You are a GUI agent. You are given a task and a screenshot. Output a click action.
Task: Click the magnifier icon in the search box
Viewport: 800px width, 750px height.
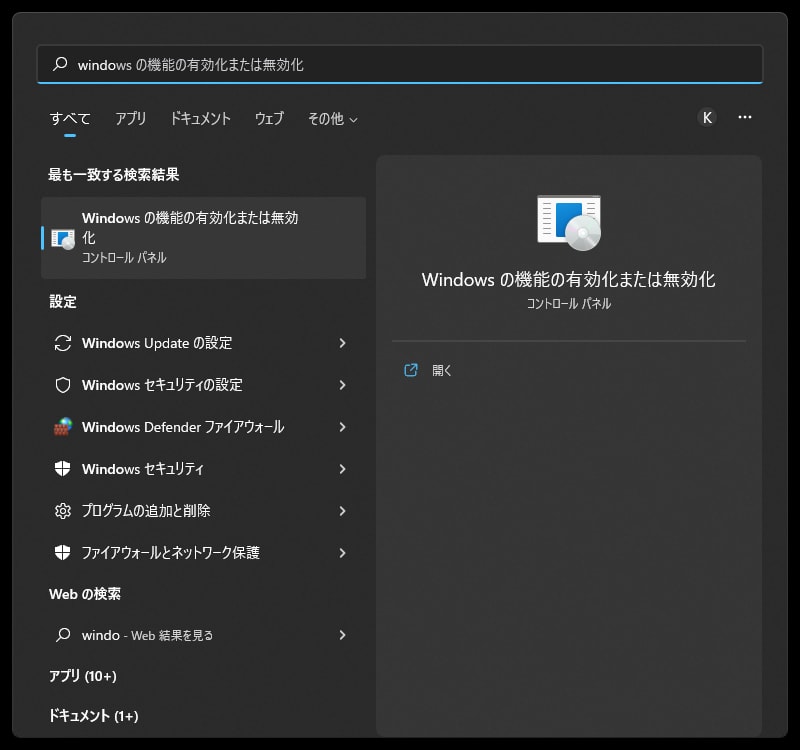pyautogui.click(x=58, y=64)
